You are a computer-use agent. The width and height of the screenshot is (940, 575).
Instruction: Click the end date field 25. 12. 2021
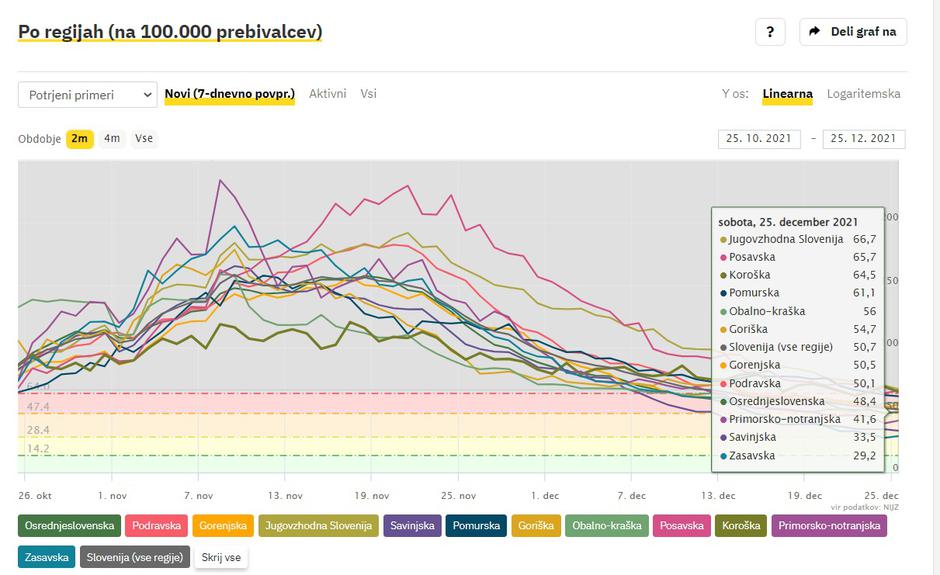863,139
